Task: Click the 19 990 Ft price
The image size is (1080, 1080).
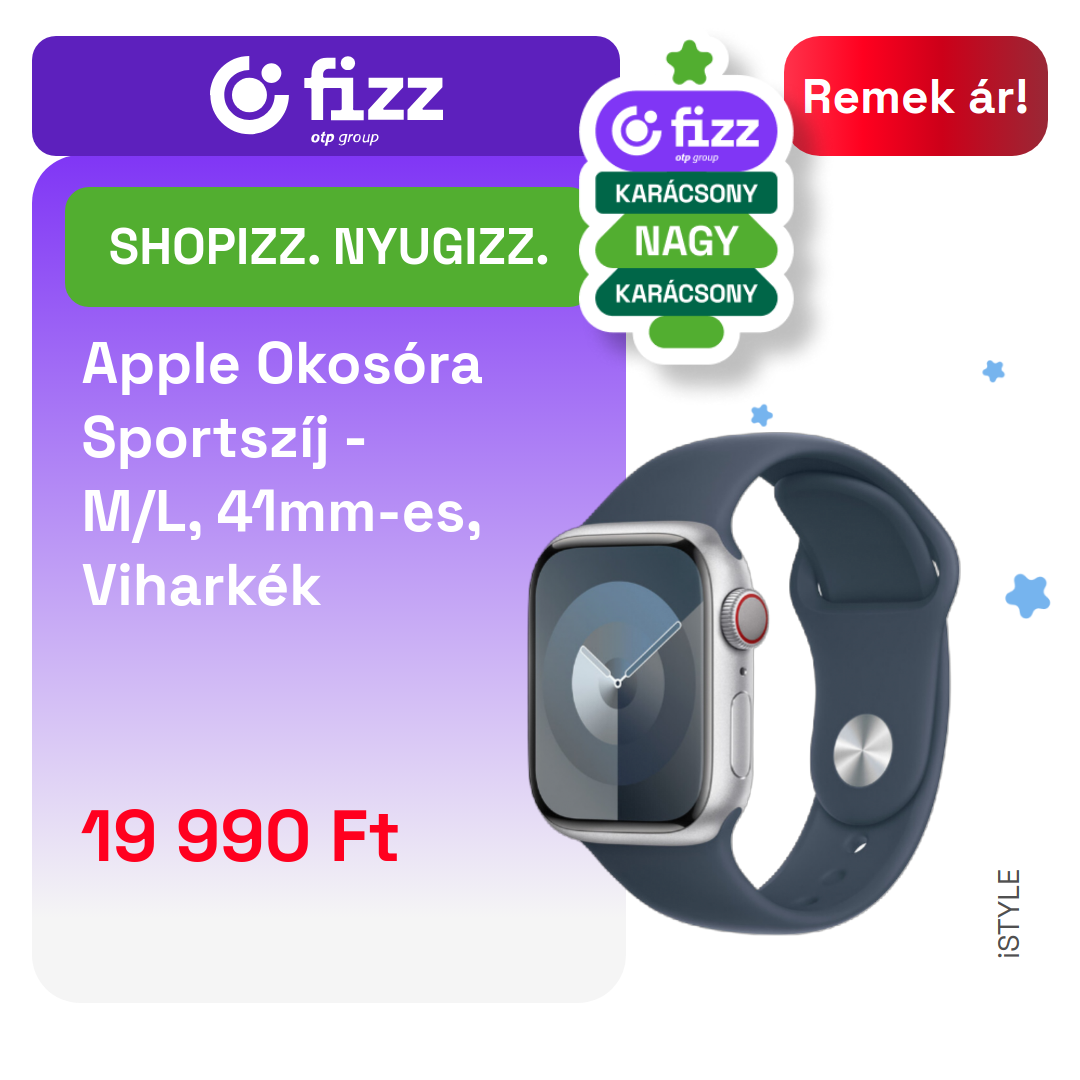Action: click(x=240, y=836)
